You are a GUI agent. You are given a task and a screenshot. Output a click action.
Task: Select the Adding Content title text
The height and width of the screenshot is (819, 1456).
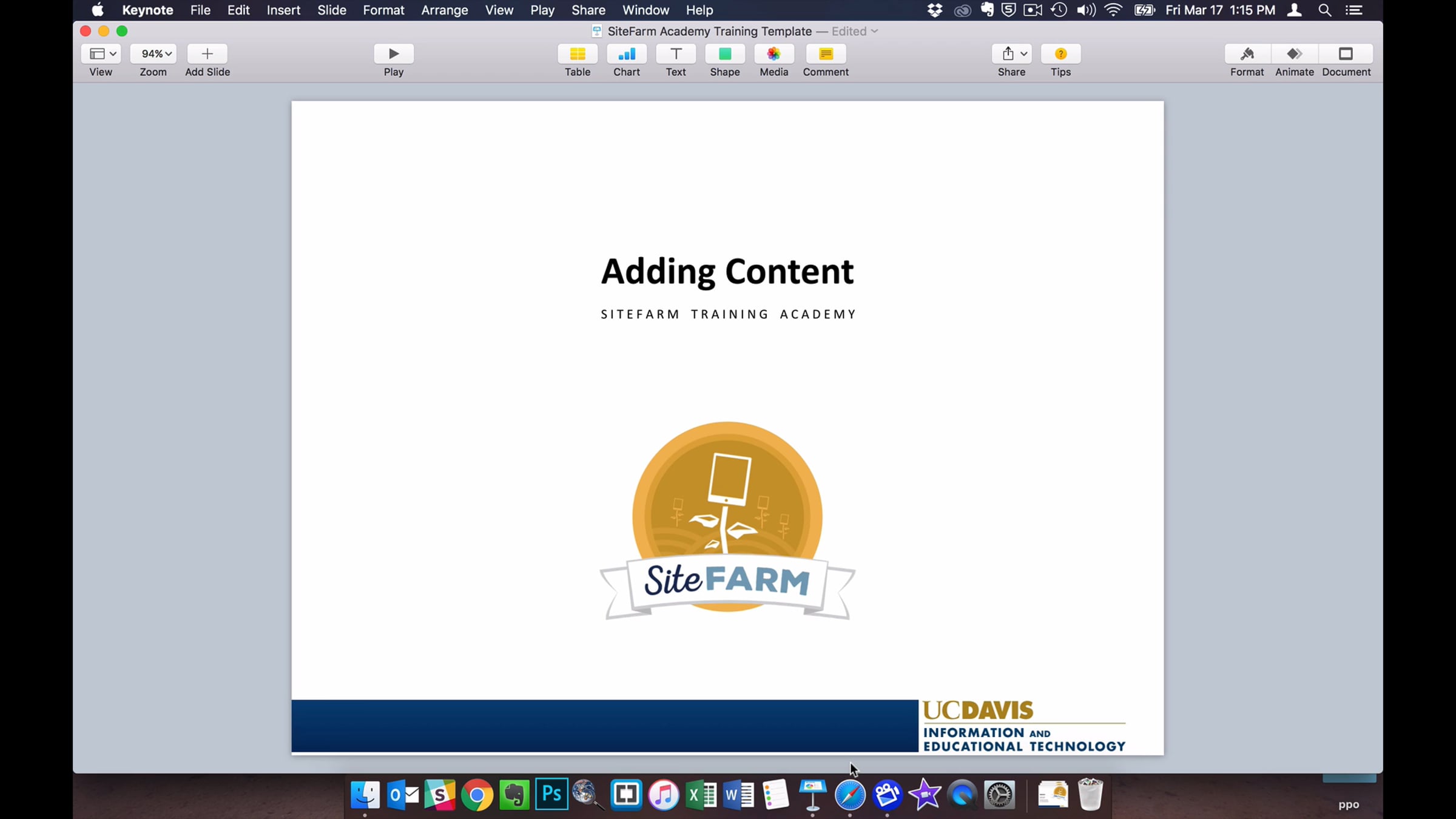tap(727, 271)
